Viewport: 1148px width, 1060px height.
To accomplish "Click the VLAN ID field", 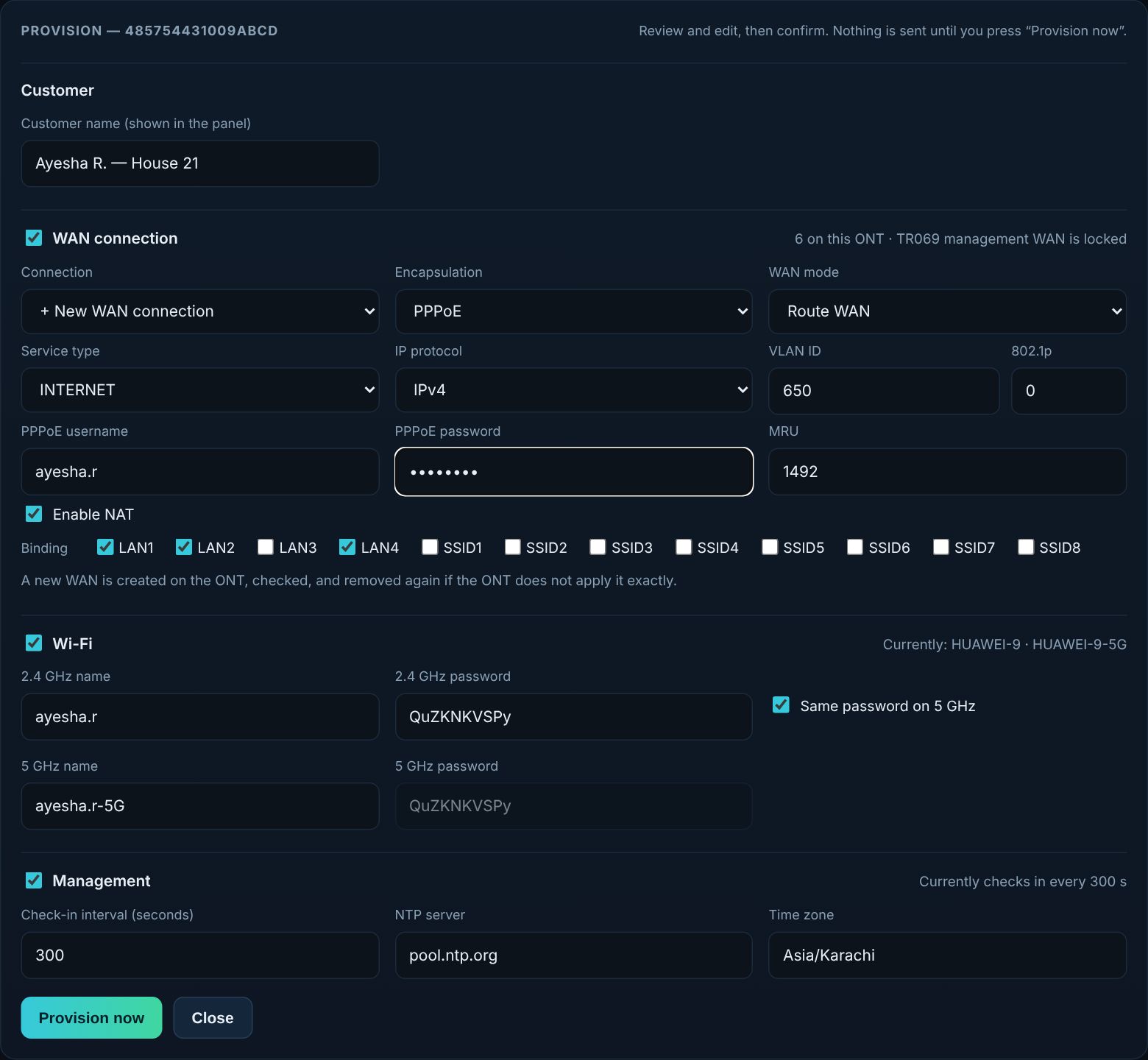I will click(x=884, y=391).
